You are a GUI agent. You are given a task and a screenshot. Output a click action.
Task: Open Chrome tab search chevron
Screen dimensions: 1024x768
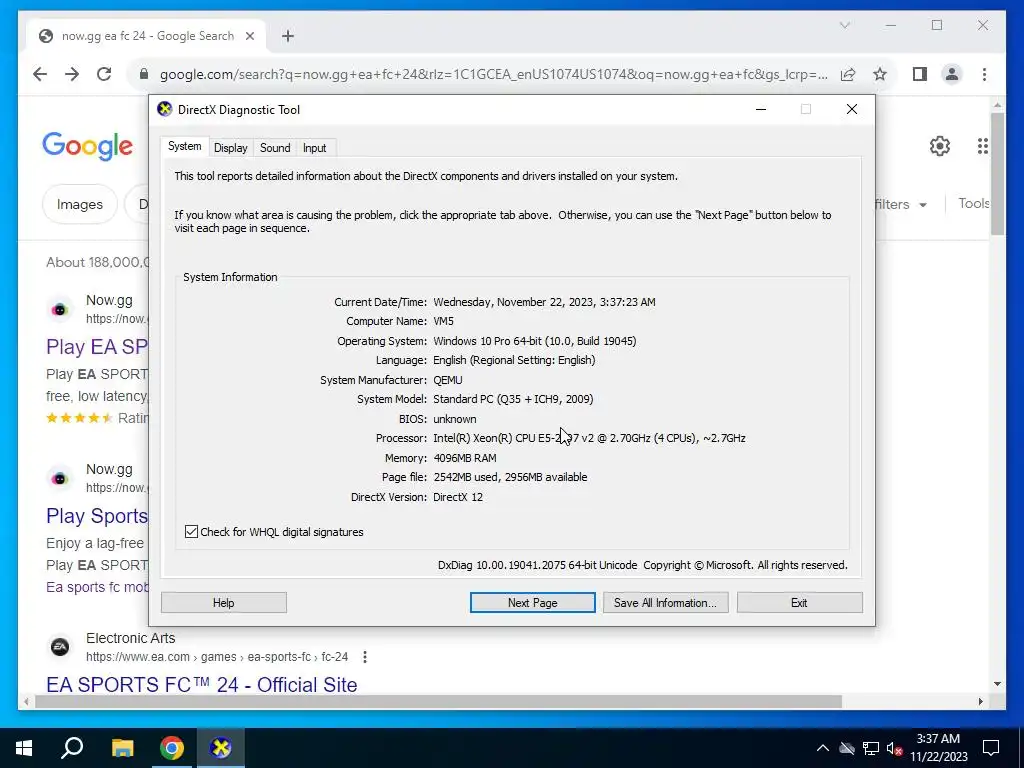(844, 25)
